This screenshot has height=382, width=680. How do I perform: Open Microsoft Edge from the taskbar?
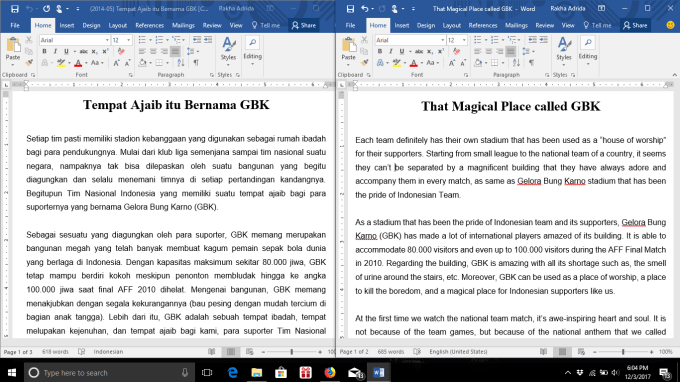[x=232, y=372]
